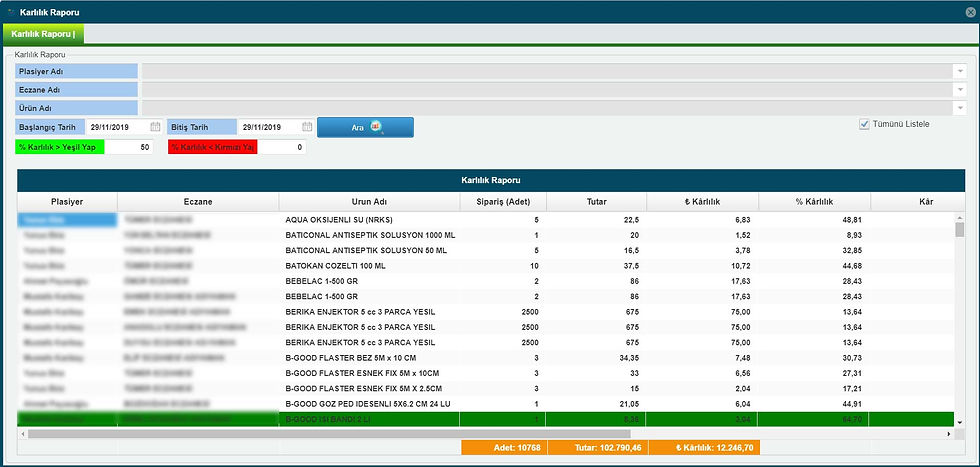Image resolution: width=980 pixels, height=467 pixels.
Task: Select BATICONAL ANTISEPTIK SOLUSYON 1000 ML row
Action: point(486,235)
